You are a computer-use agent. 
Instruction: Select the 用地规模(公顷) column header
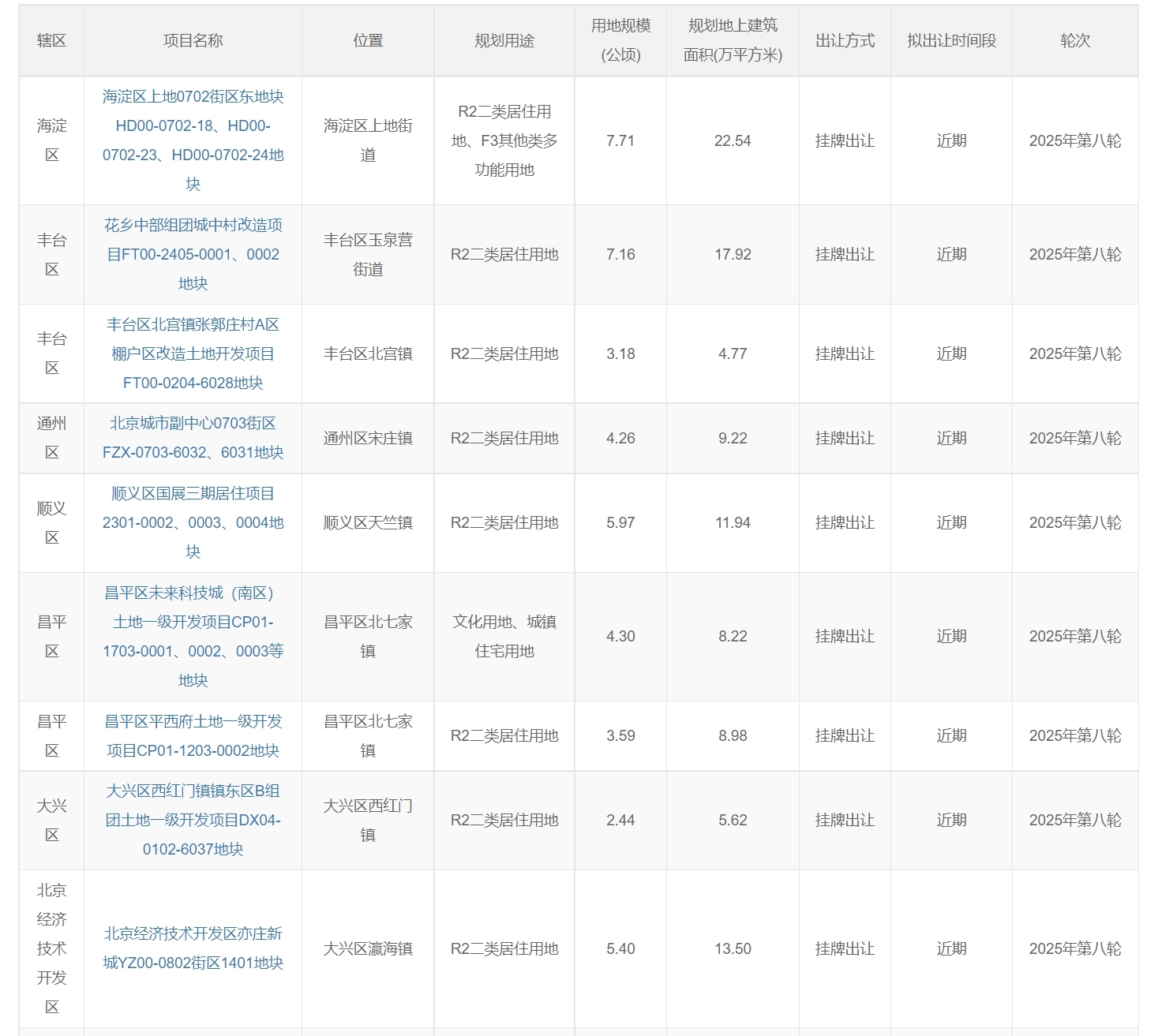[x=620, y=40]
